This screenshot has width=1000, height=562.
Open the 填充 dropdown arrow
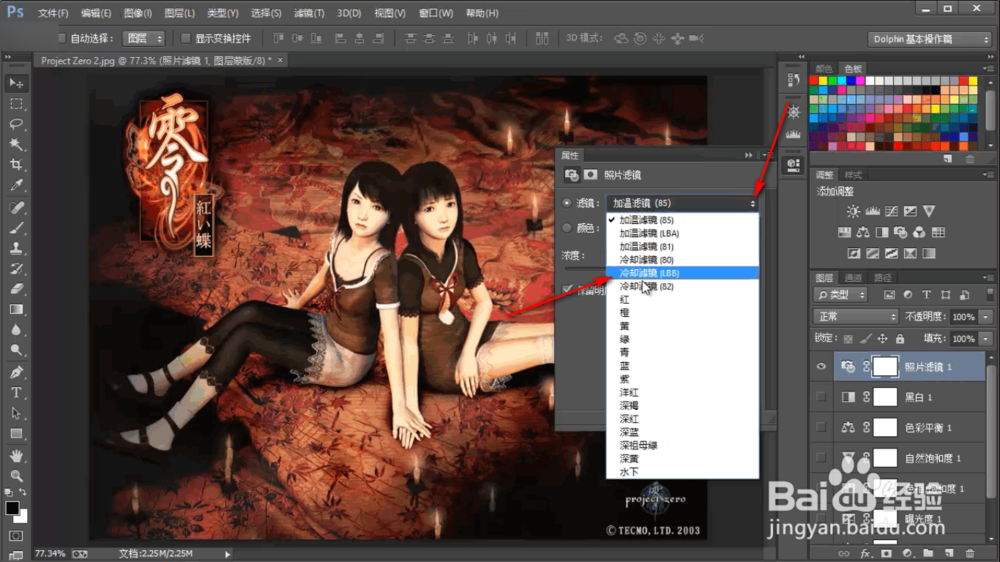coord(986,339)
